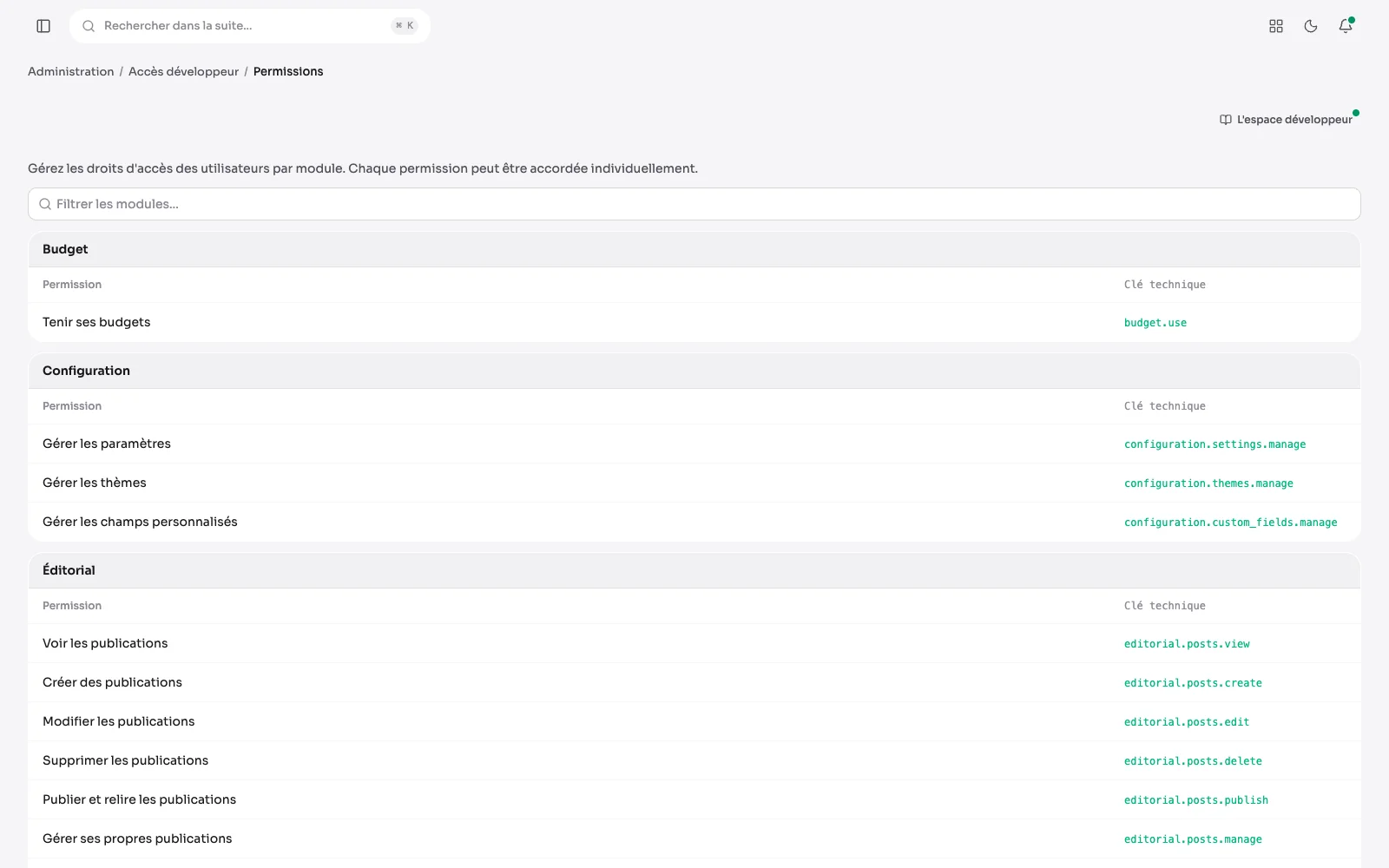Open the apps grid icon
This screenshot has width=1389, height=868.
tap(1276, 26)
